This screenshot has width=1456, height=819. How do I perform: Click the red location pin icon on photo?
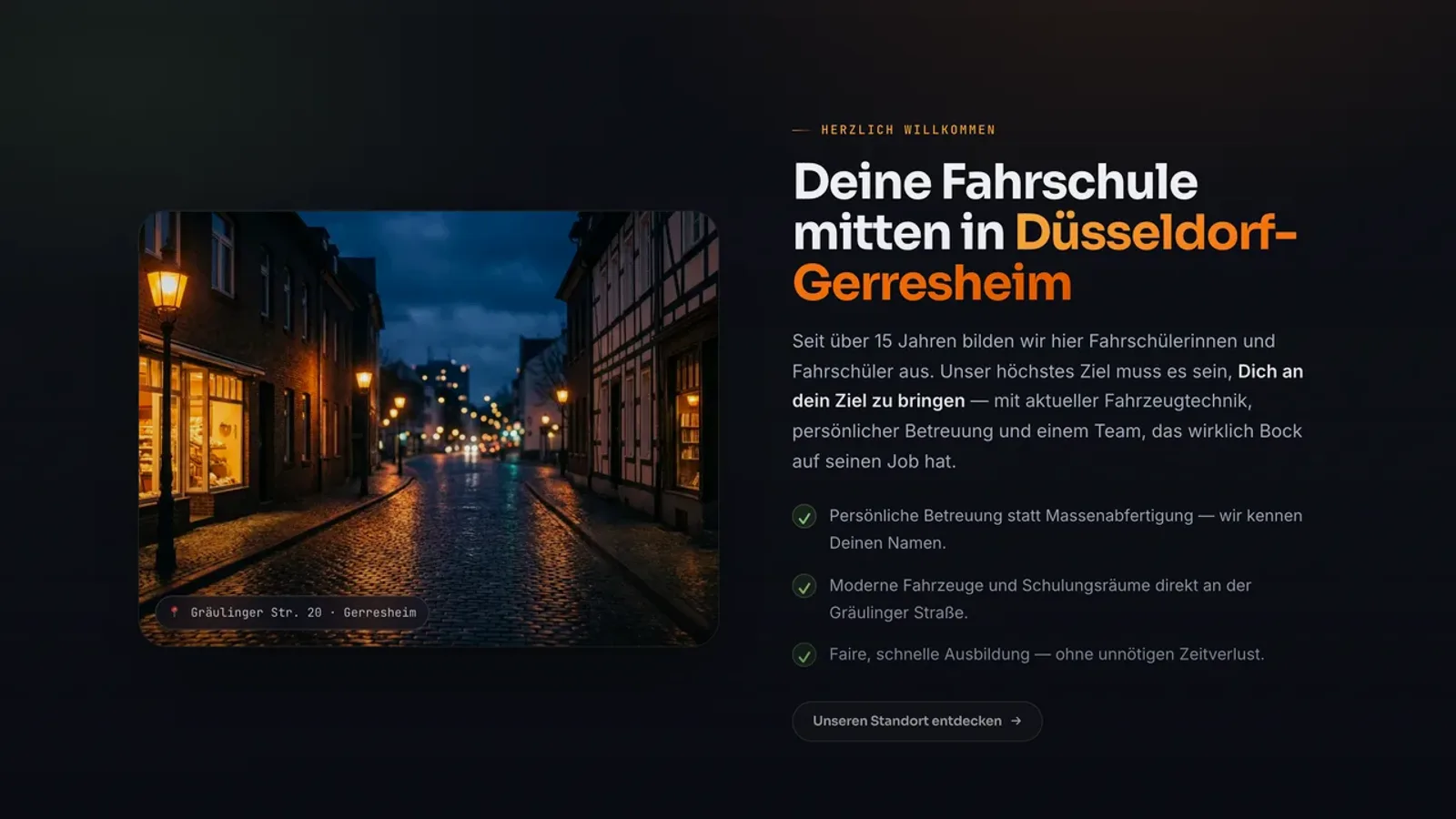click(x=174, y=612)
